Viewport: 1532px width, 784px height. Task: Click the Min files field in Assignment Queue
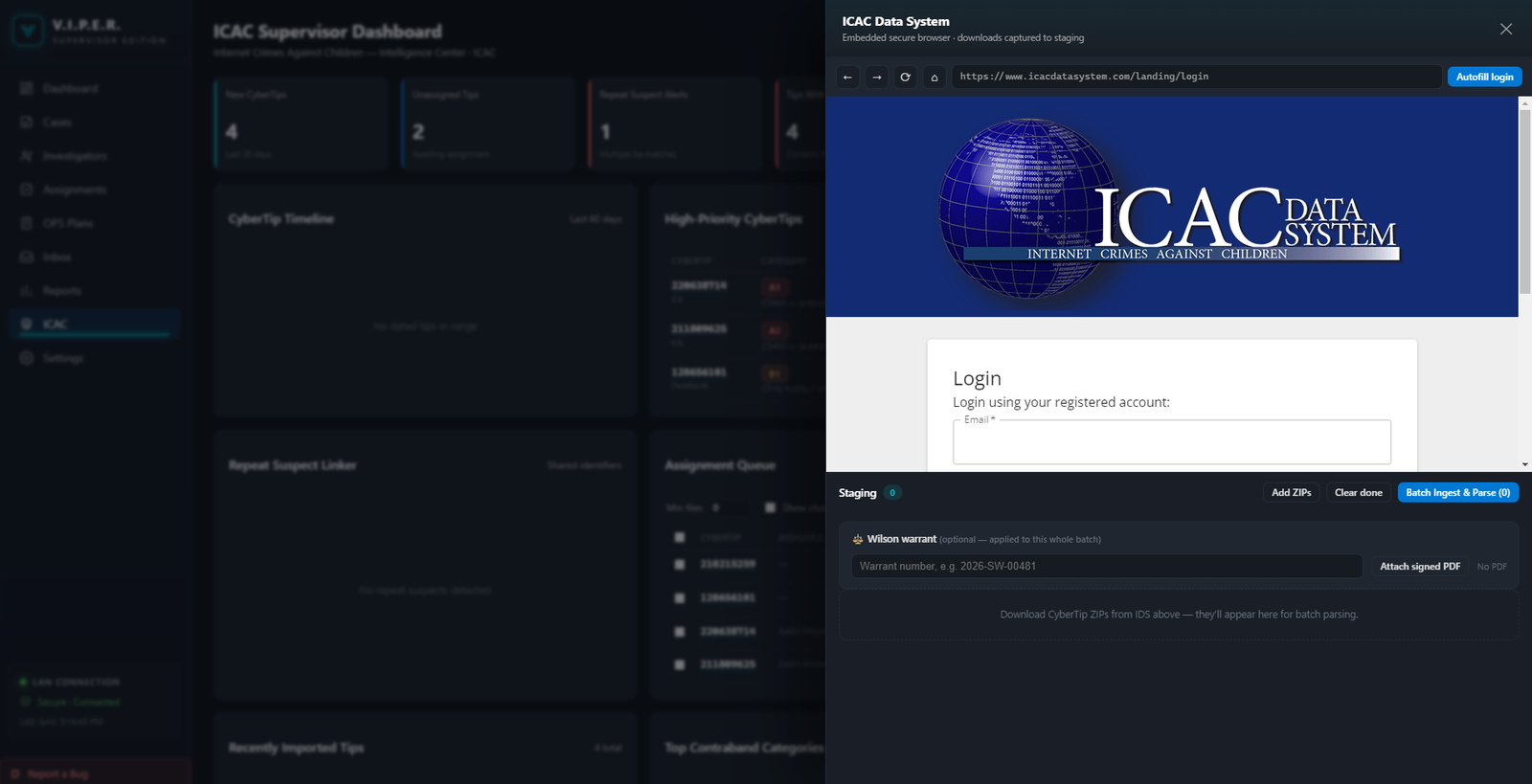click(x=729, y=507)
